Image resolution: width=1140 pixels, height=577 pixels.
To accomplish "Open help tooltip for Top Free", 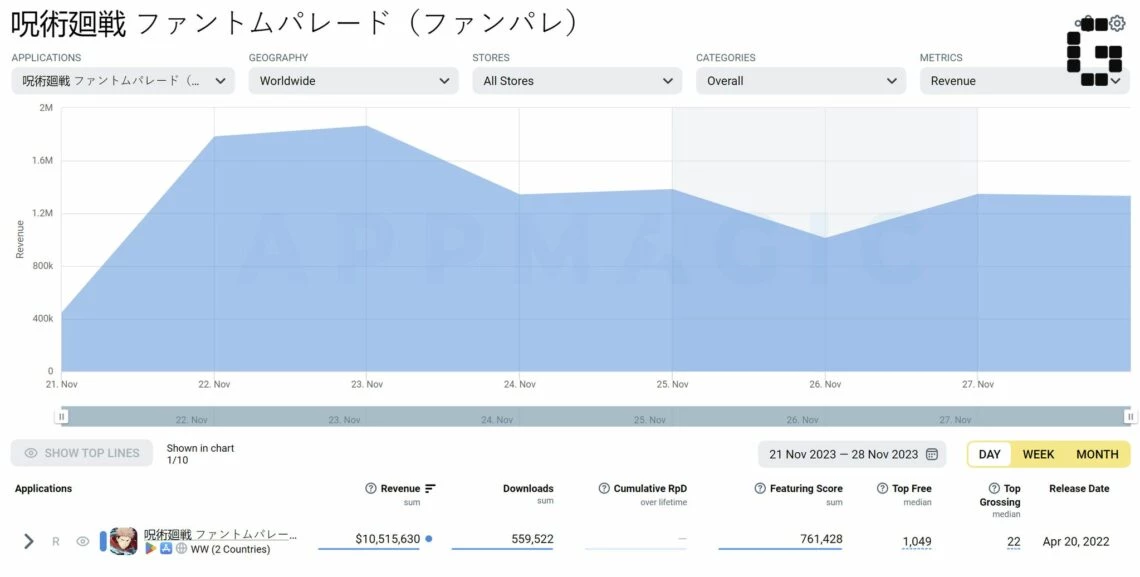I will point(882,488).
